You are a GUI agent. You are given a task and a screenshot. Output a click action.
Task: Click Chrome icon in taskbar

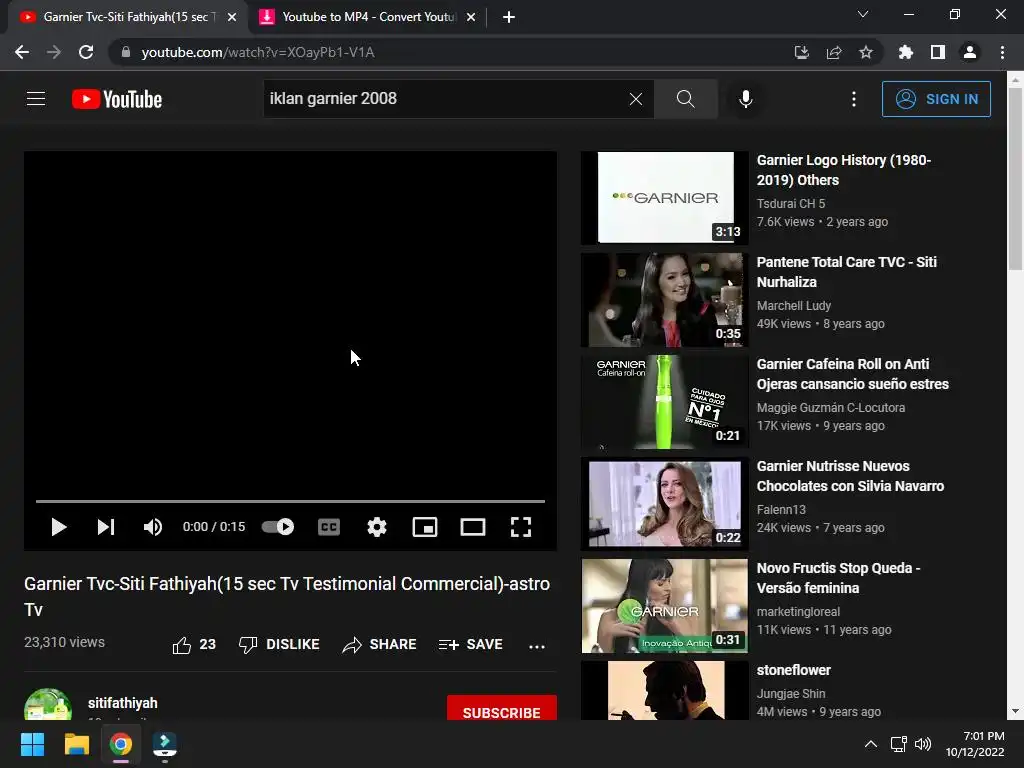[x=121, y=744]
